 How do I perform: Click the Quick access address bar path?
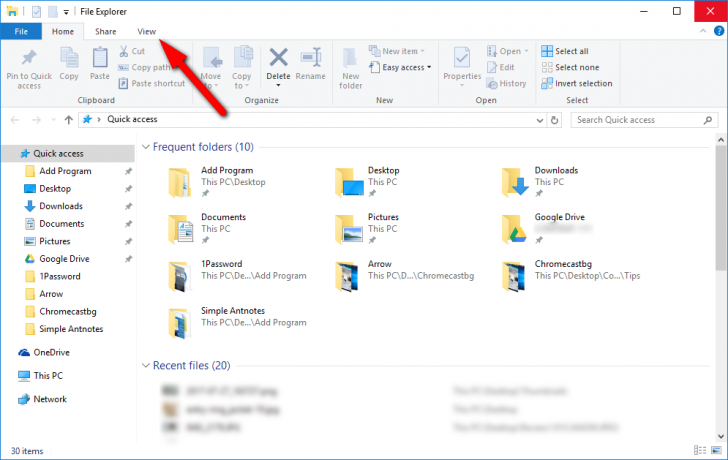point(132,119)
